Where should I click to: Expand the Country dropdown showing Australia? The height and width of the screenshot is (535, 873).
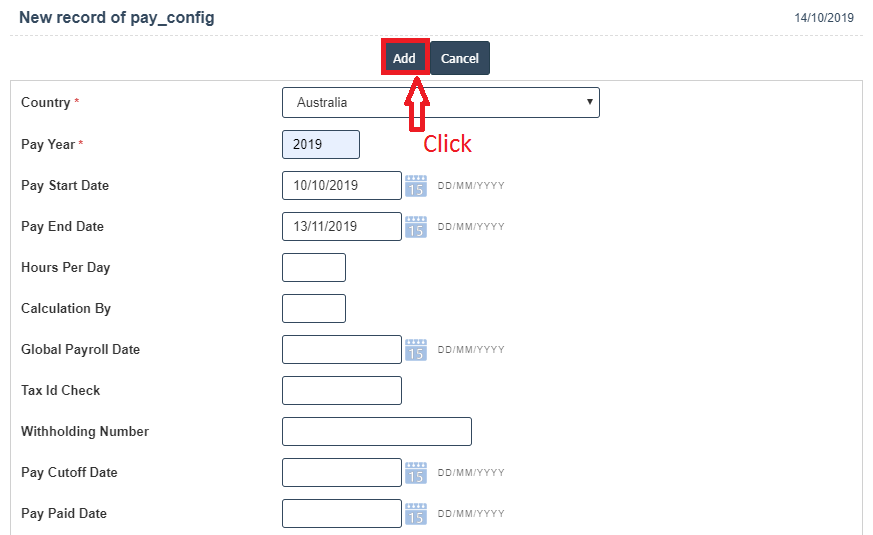coord(441,103)
